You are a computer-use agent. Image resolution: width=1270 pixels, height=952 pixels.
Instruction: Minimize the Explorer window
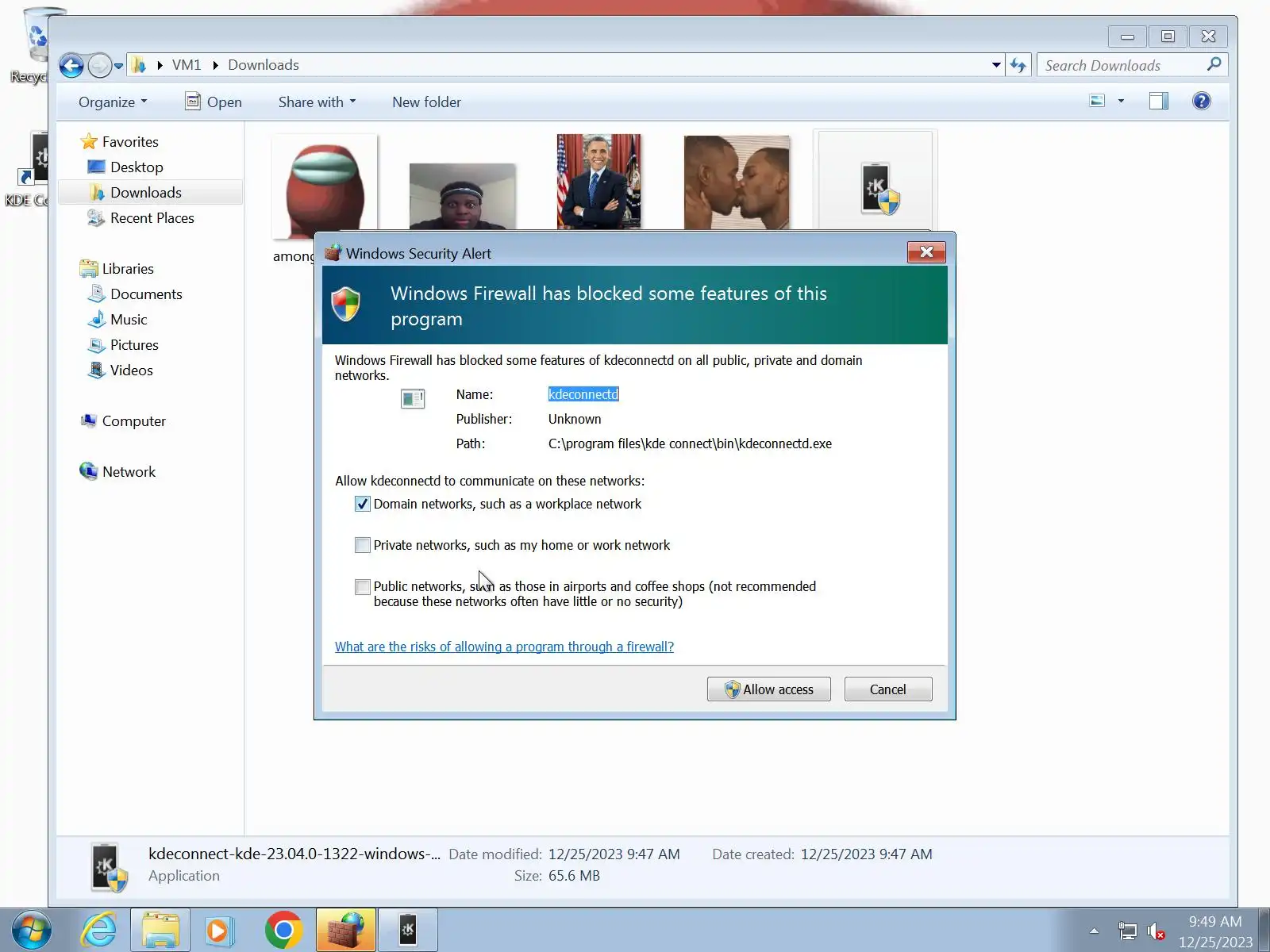click(1127, 36)
